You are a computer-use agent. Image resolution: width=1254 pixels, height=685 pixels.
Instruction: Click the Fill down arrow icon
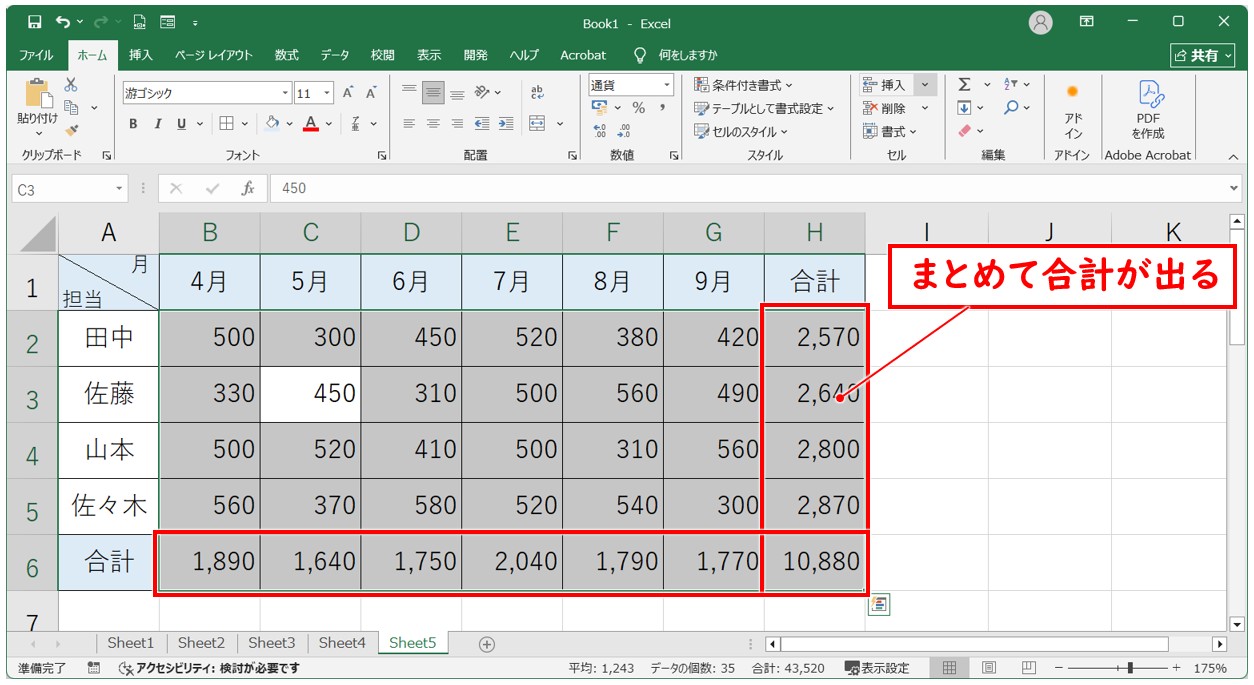(964, 108)
